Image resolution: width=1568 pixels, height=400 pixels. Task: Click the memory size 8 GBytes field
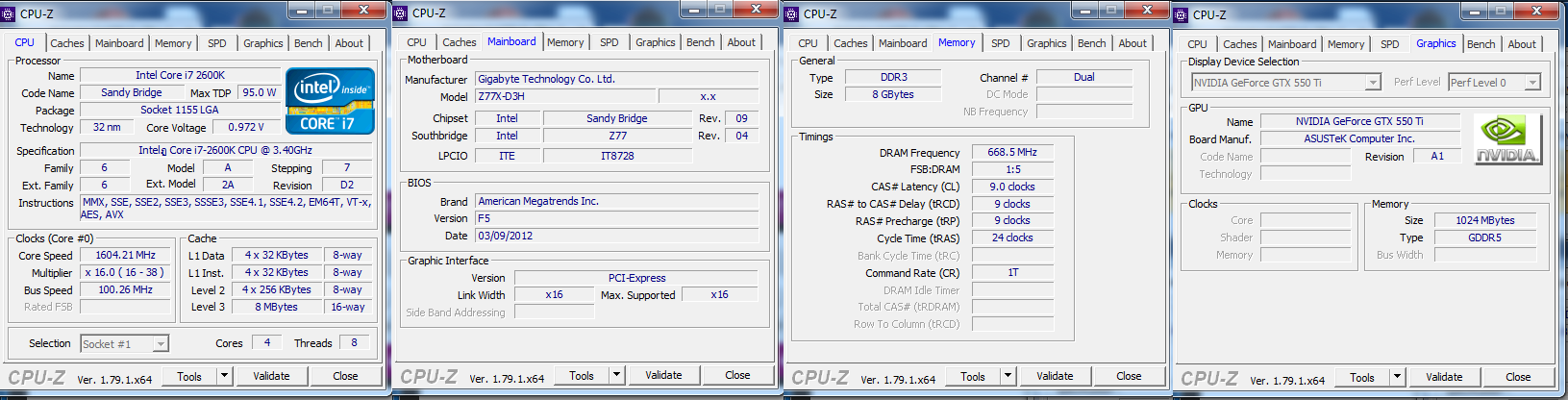893,95
